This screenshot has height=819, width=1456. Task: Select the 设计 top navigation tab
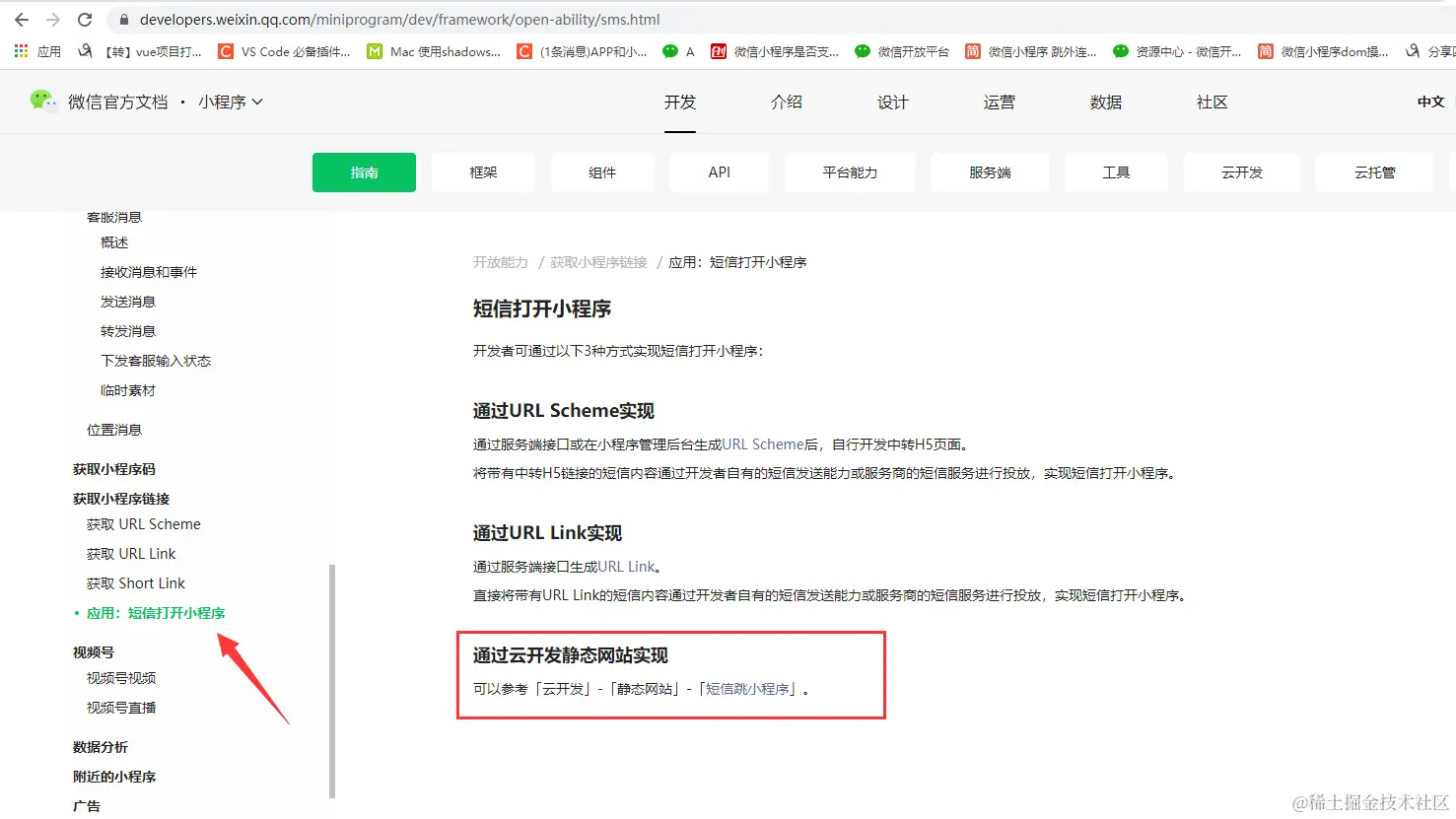[x=893, y=102]
